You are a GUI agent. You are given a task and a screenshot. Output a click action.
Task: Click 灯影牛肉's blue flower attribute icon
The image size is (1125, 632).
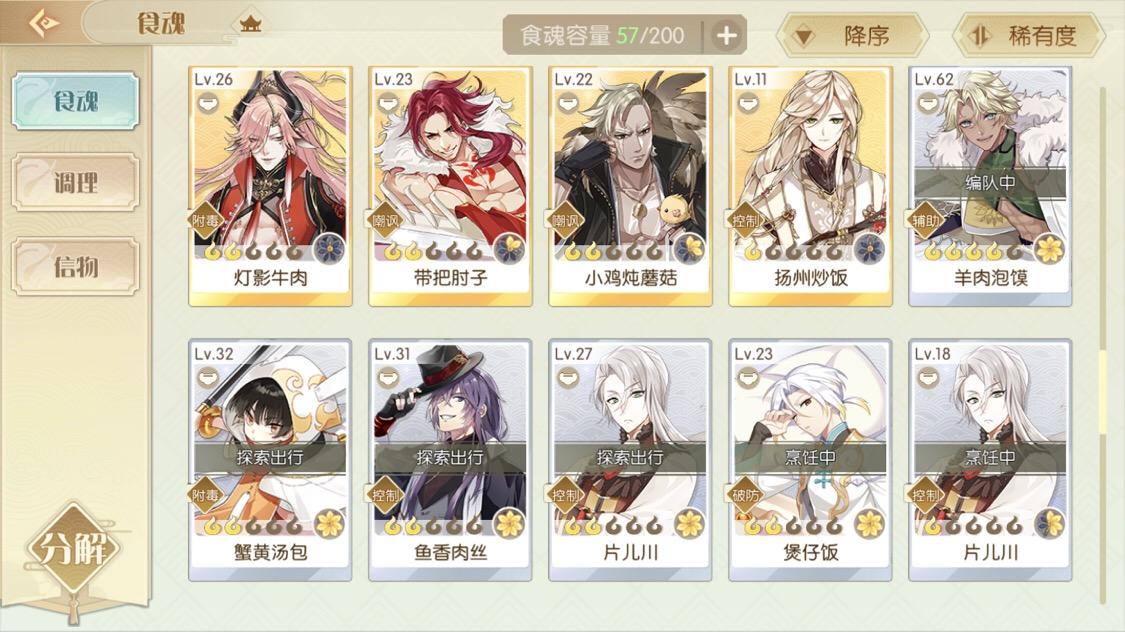pos(329,249)
